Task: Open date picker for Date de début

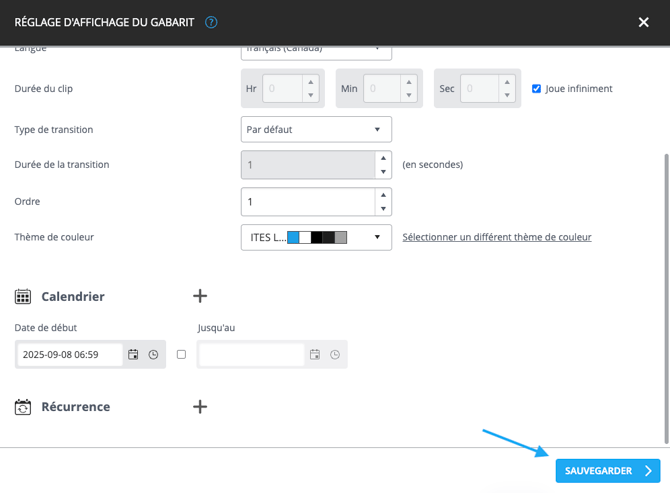Action: point(133,354)
